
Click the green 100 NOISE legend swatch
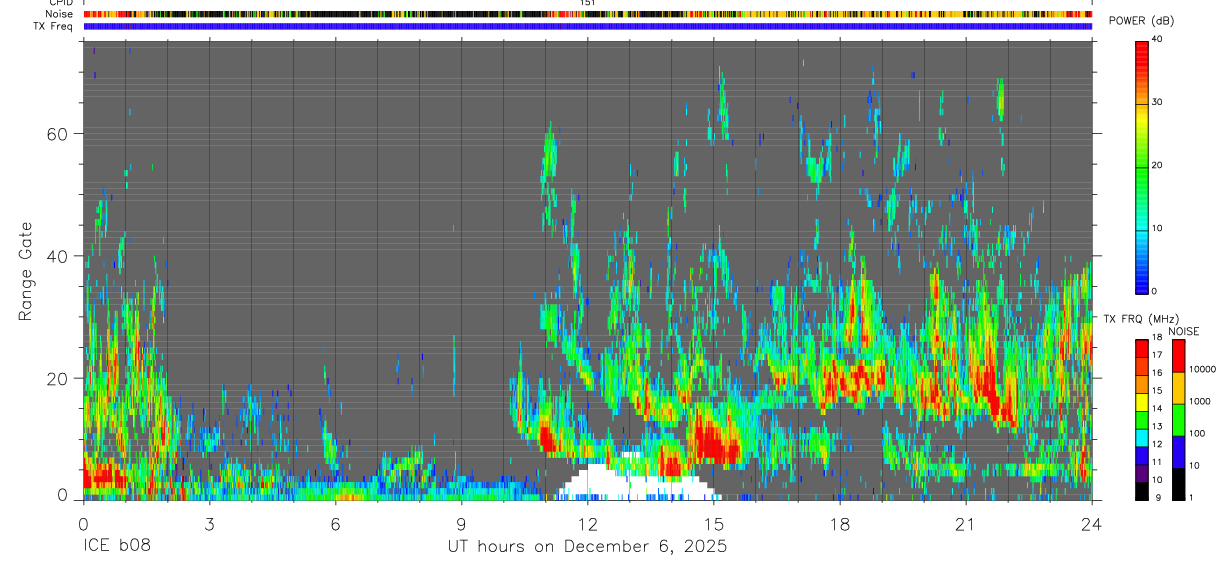[x=1178, y=420]
